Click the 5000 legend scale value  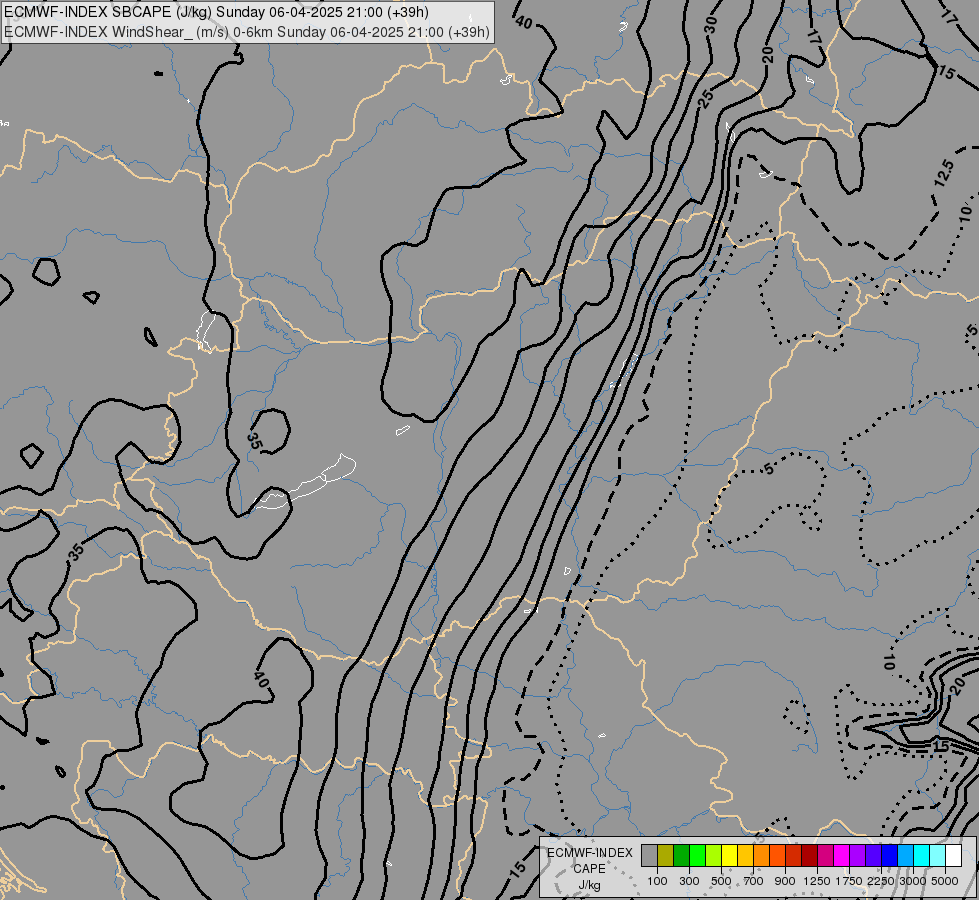pyautogui.click(x=945, y=881)
